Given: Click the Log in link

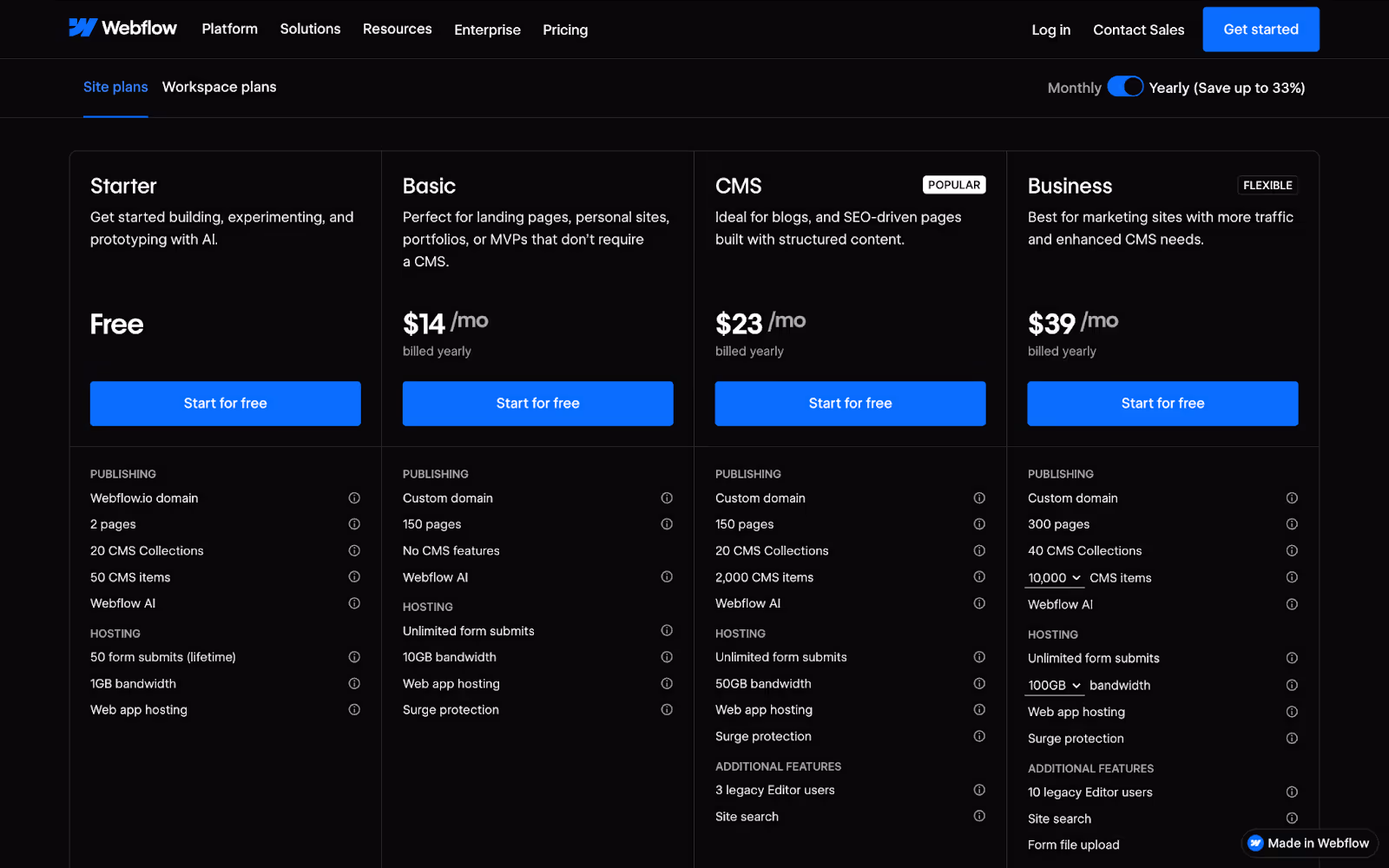Looking at the screenshot, I should [x=1051, y=30].
